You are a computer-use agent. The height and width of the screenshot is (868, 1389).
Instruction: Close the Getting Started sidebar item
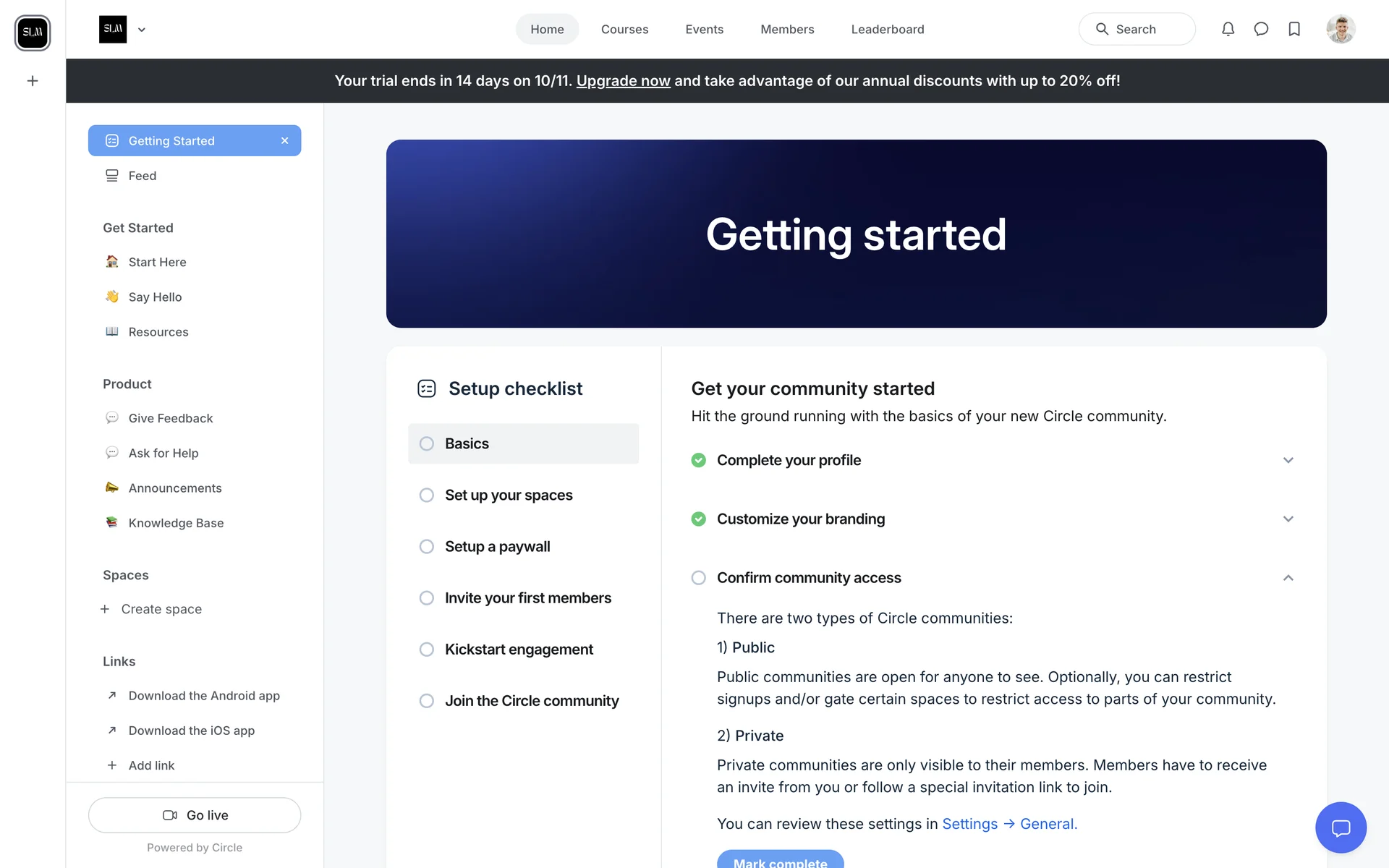[x=285, y=141]
